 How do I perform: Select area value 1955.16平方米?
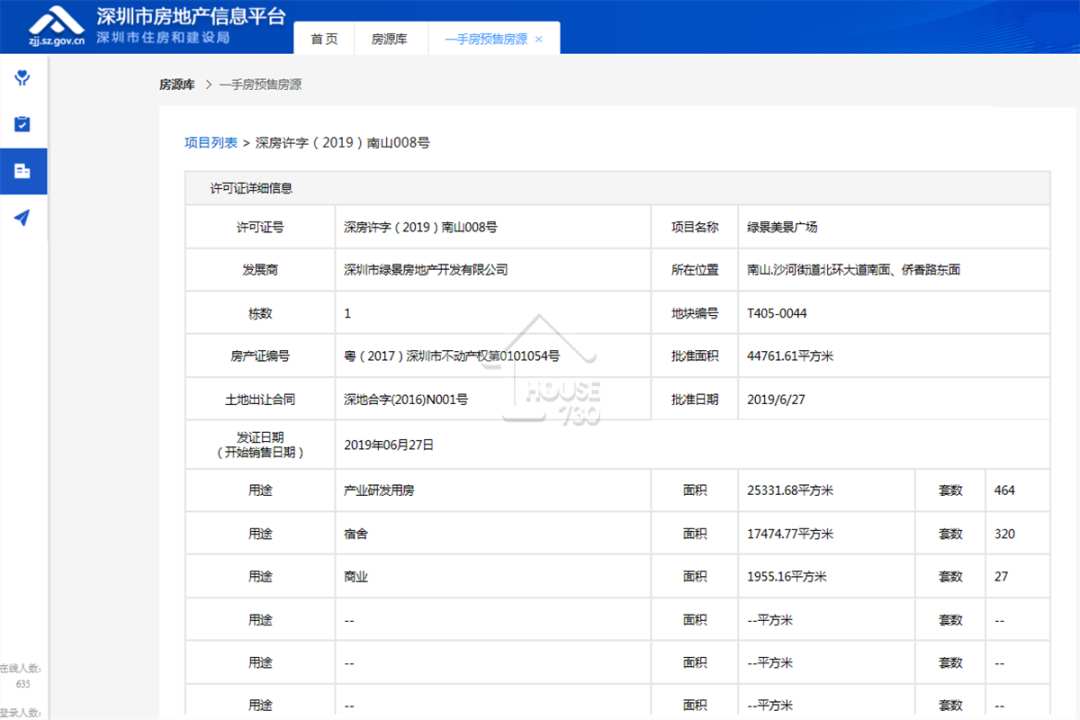click(787, 577)
